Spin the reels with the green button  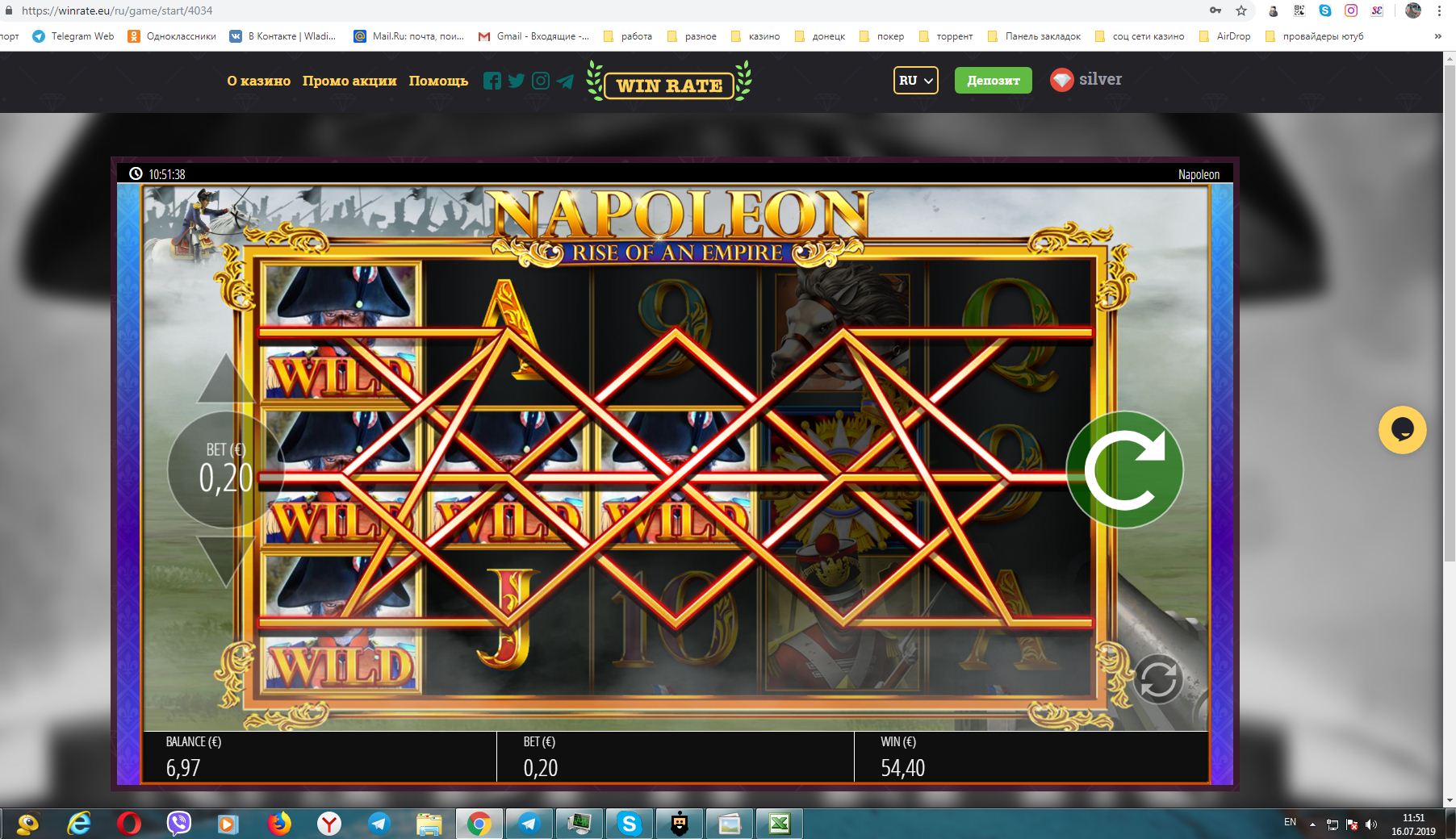(x=1124, y=470)
